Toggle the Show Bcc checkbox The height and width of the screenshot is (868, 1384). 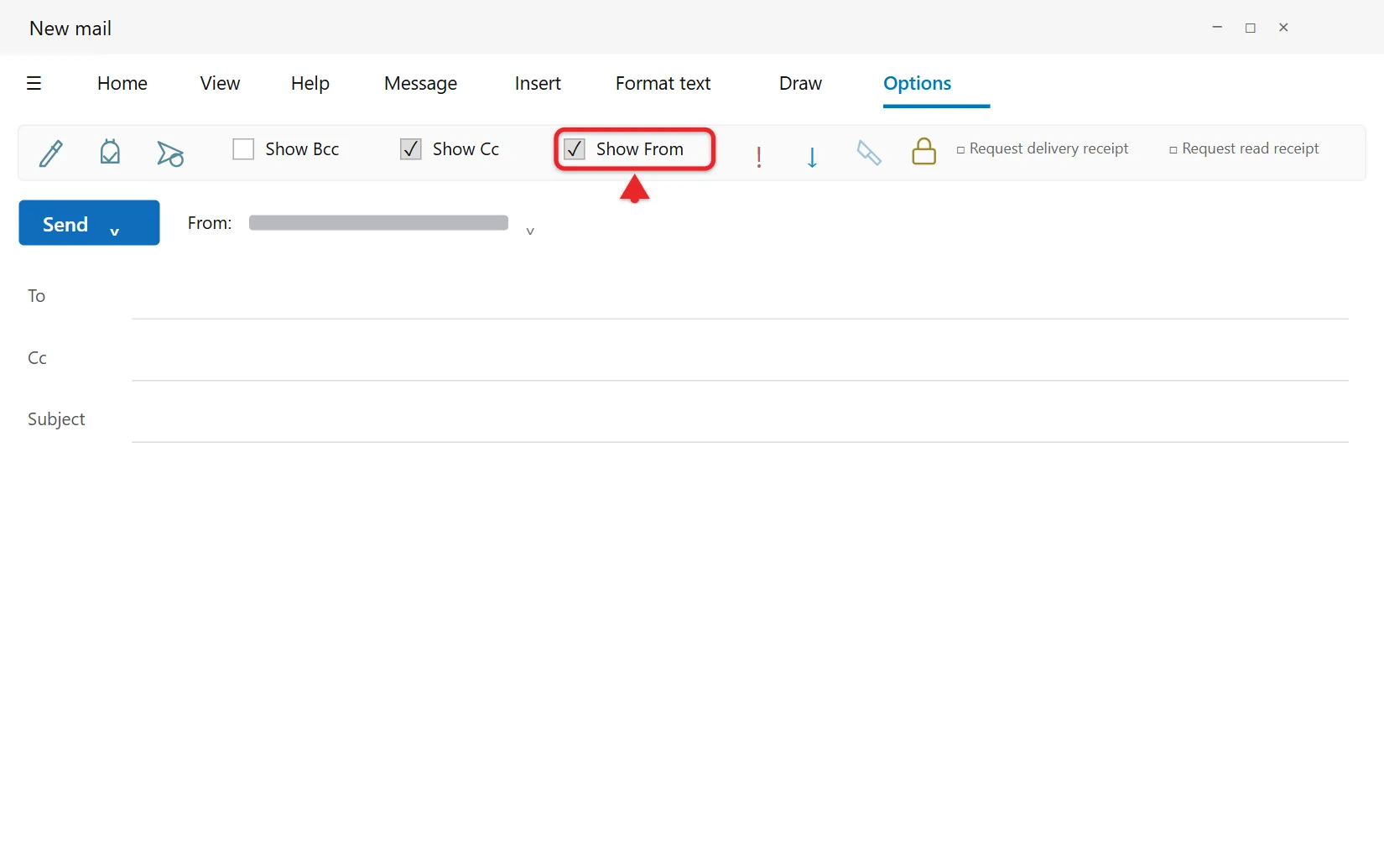pos(243,149)
